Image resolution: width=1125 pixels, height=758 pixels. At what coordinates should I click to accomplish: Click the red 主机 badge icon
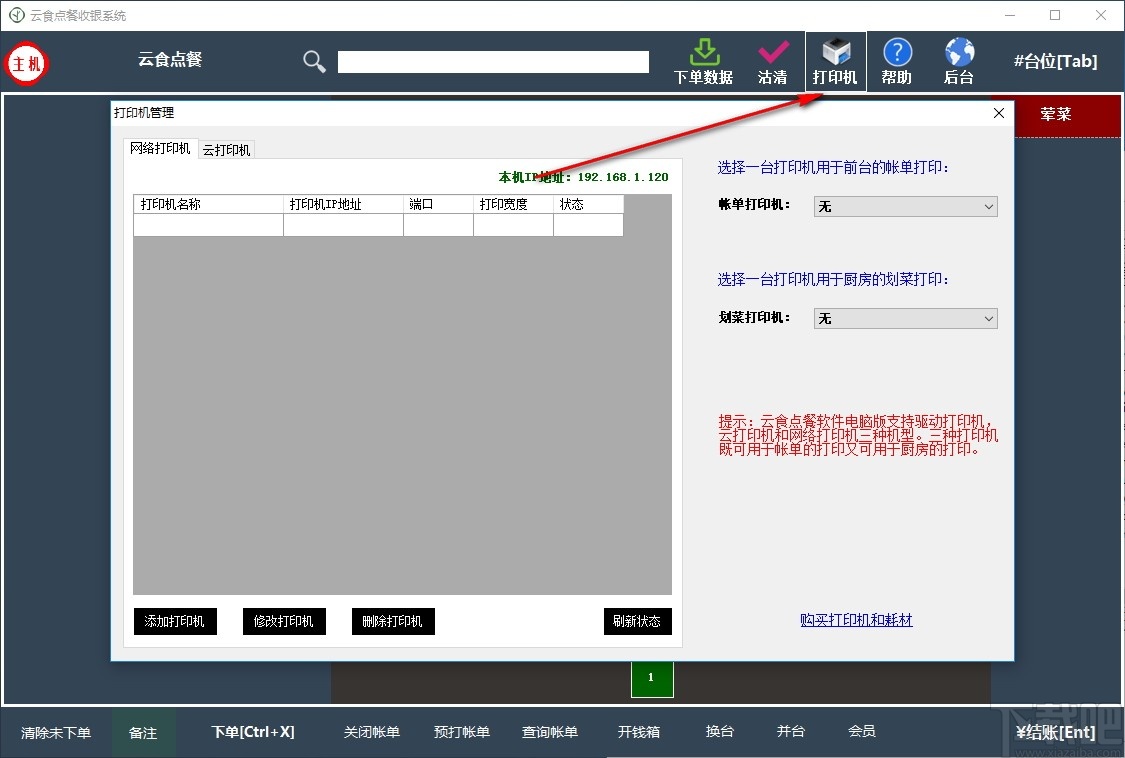pos(26,63)
